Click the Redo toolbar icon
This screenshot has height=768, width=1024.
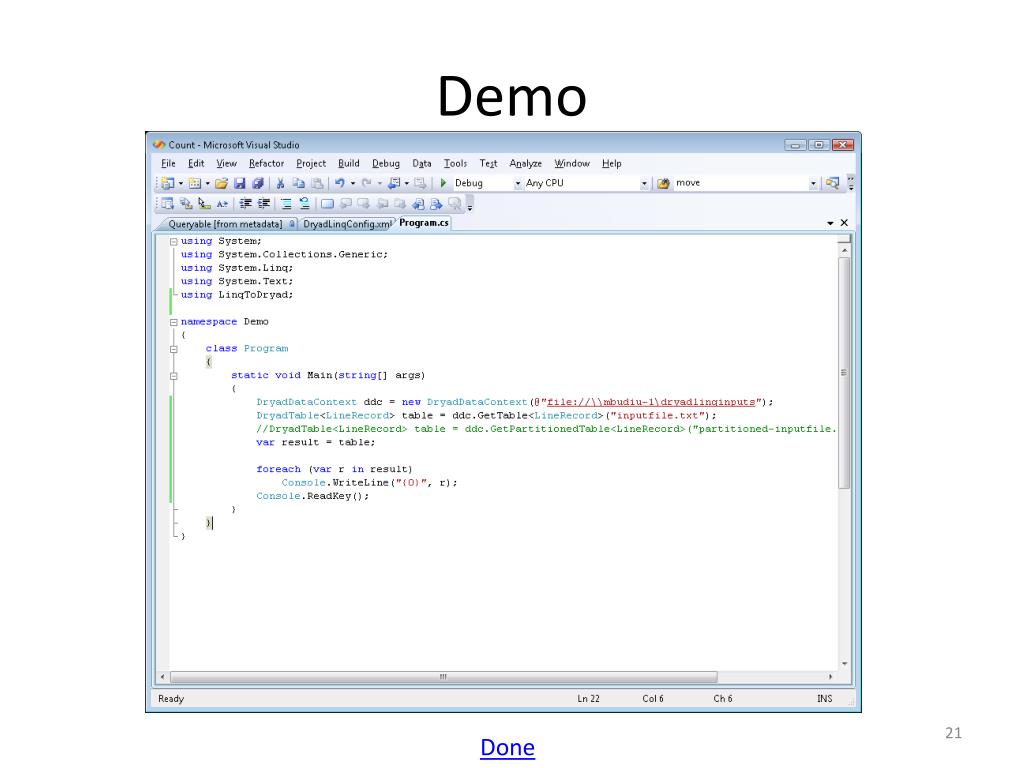366,184
